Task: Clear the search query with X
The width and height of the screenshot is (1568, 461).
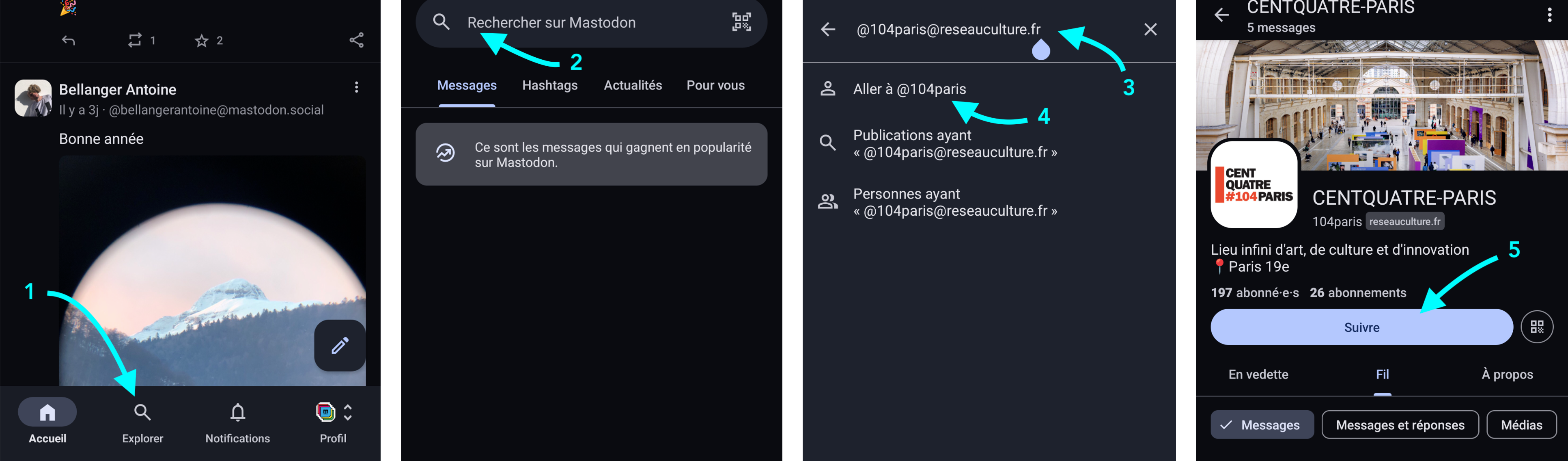Action: pyautogui.click(x=1150, y=29)
